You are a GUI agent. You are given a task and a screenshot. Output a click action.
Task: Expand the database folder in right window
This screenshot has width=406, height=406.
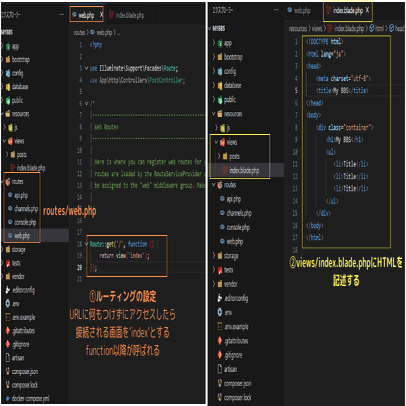pos(214,85)
